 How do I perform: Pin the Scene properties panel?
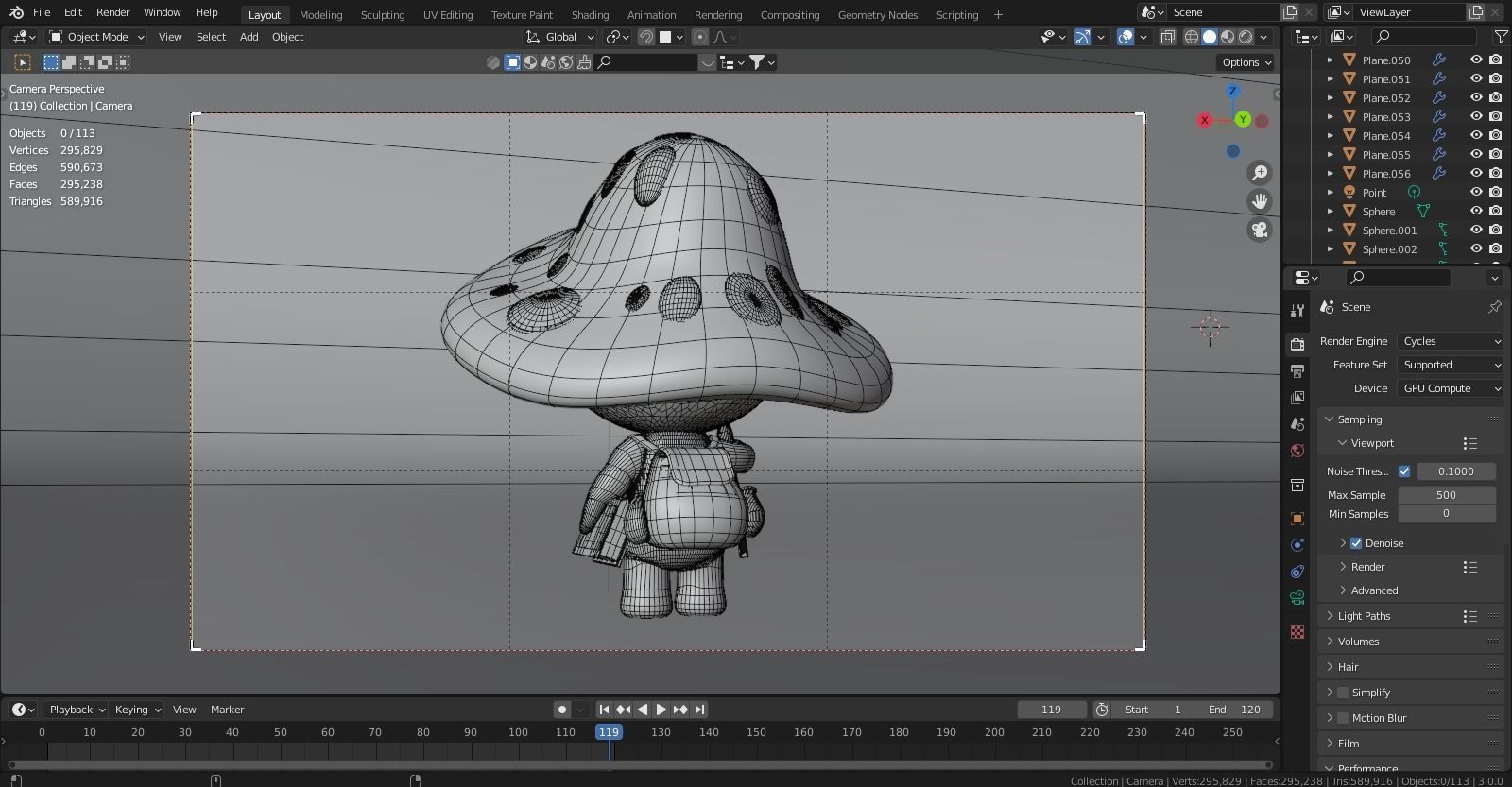pyautogui.click(x=1494, y=307)
